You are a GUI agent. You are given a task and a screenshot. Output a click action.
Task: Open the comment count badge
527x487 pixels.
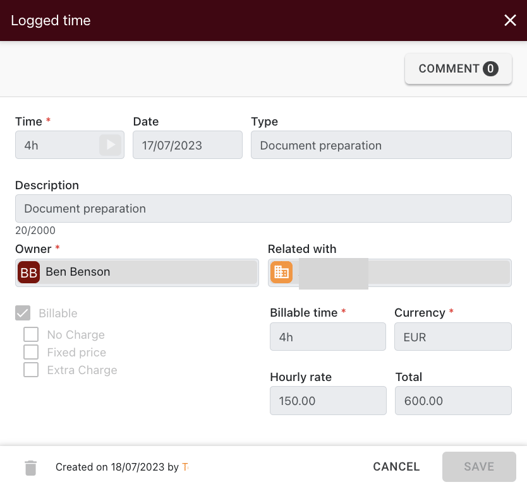coord(490,69)
